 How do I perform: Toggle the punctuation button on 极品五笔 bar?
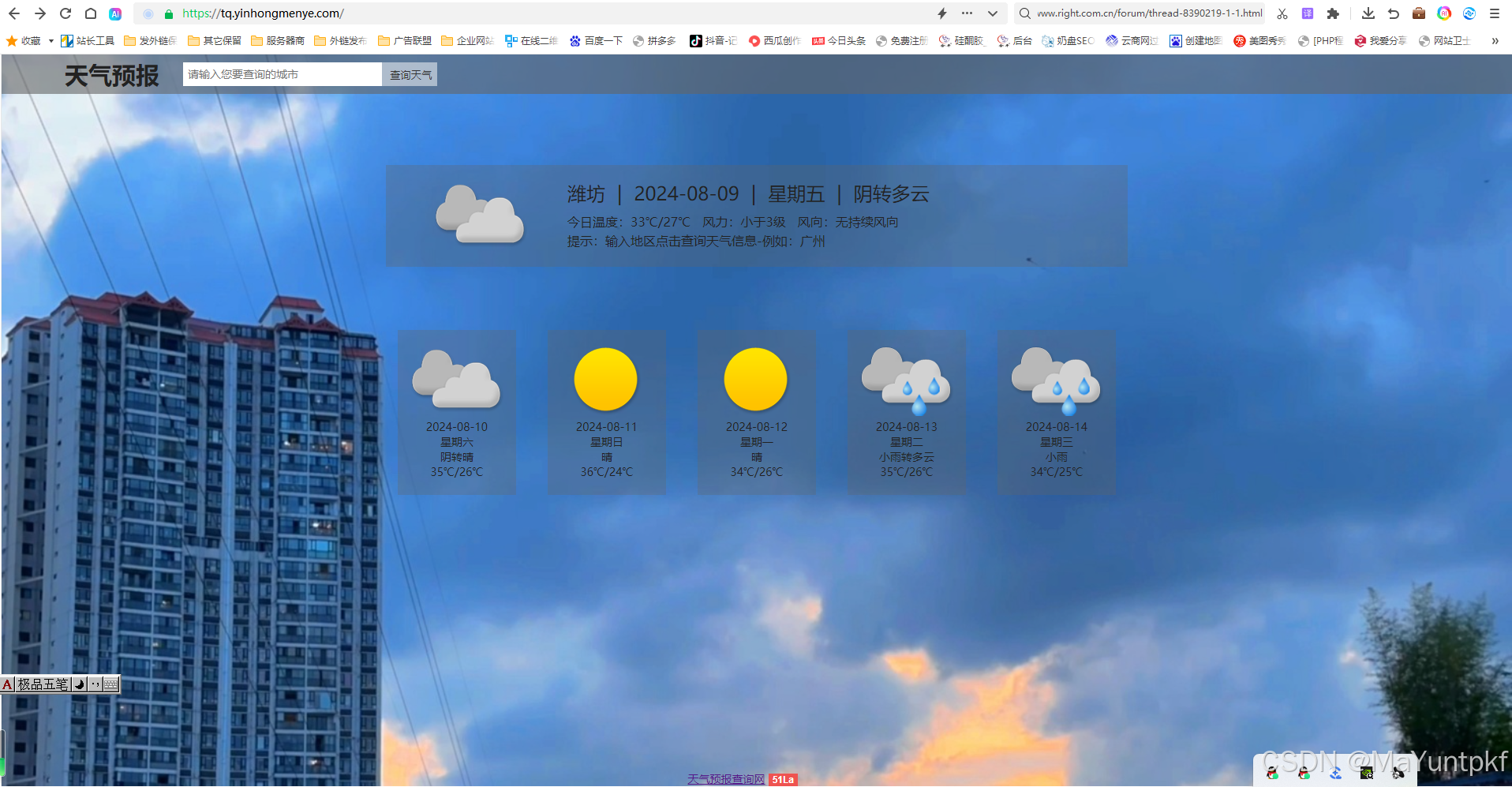pyautogui.click(x=95, y=684)
